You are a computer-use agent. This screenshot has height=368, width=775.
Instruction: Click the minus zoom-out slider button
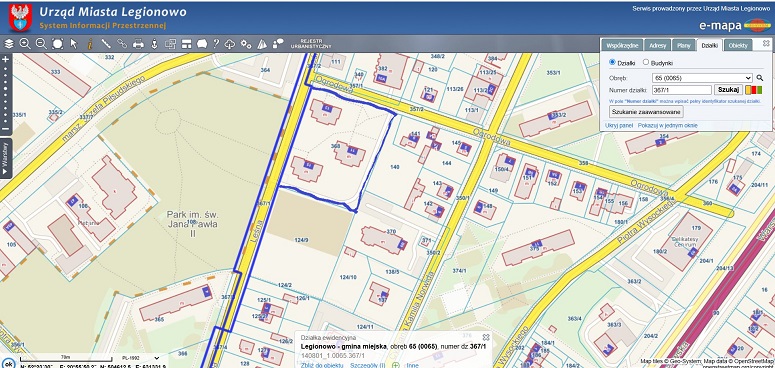tap(5, 129)
